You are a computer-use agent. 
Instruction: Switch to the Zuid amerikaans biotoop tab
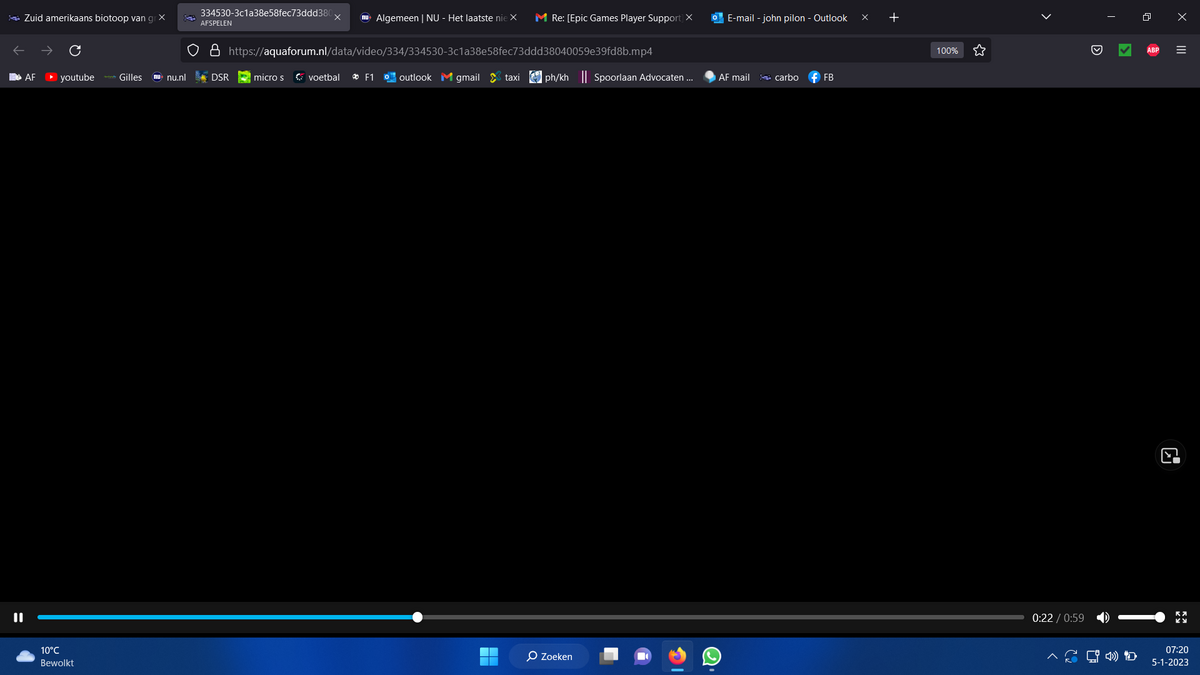(x=84, y=18)
